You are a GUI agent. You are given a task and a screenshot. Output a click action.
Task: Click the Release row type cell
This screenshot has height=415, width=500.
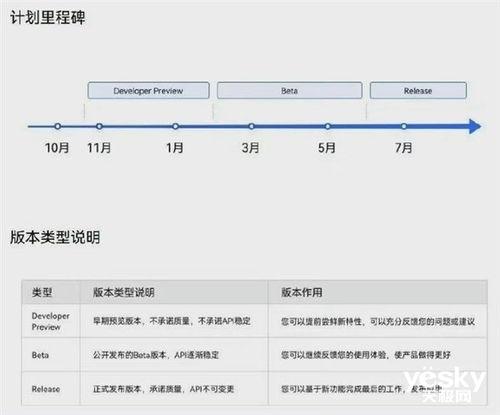tap(51, 389)
